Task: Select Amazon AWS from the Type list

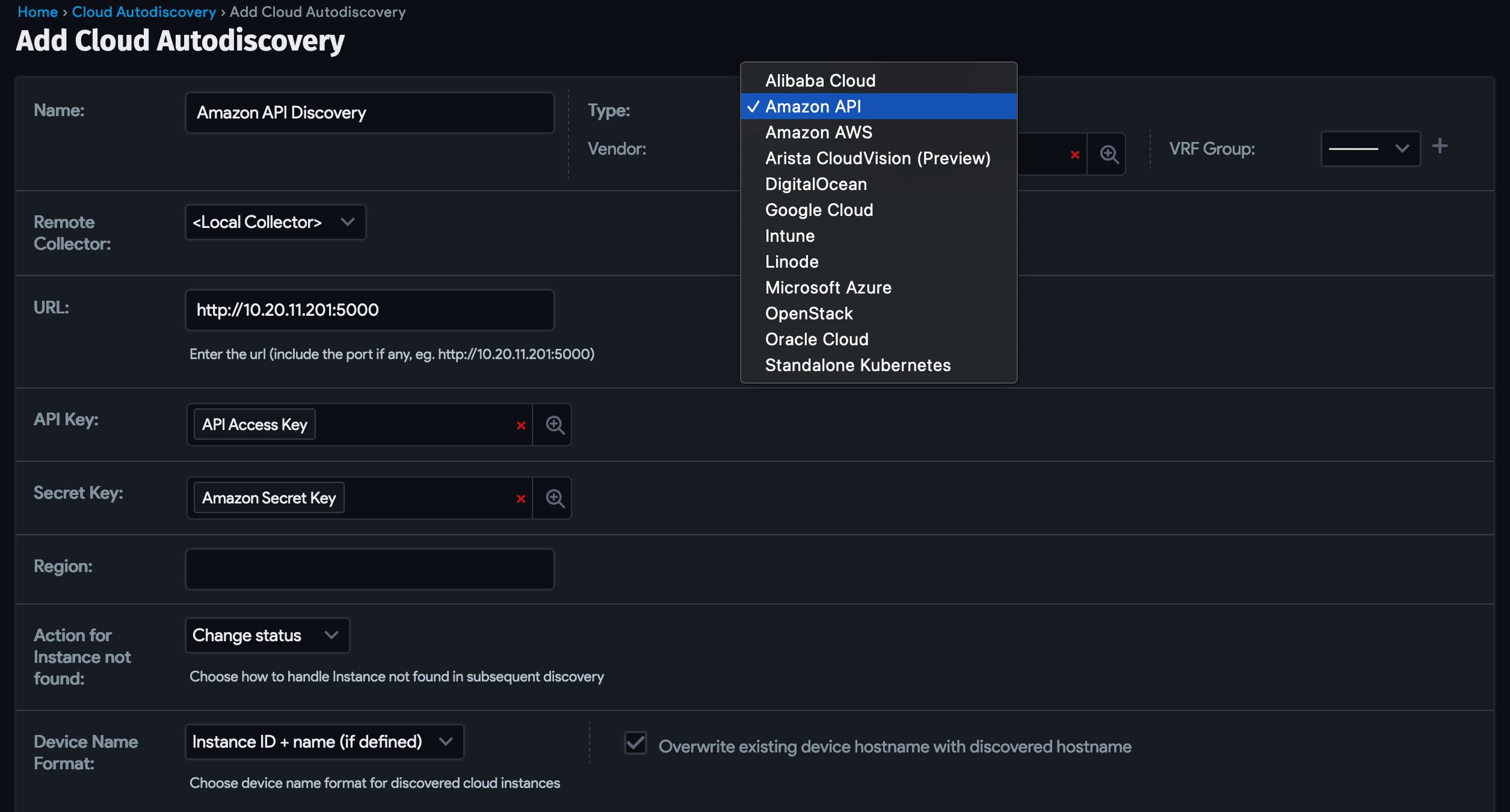Action: (818, 132)
